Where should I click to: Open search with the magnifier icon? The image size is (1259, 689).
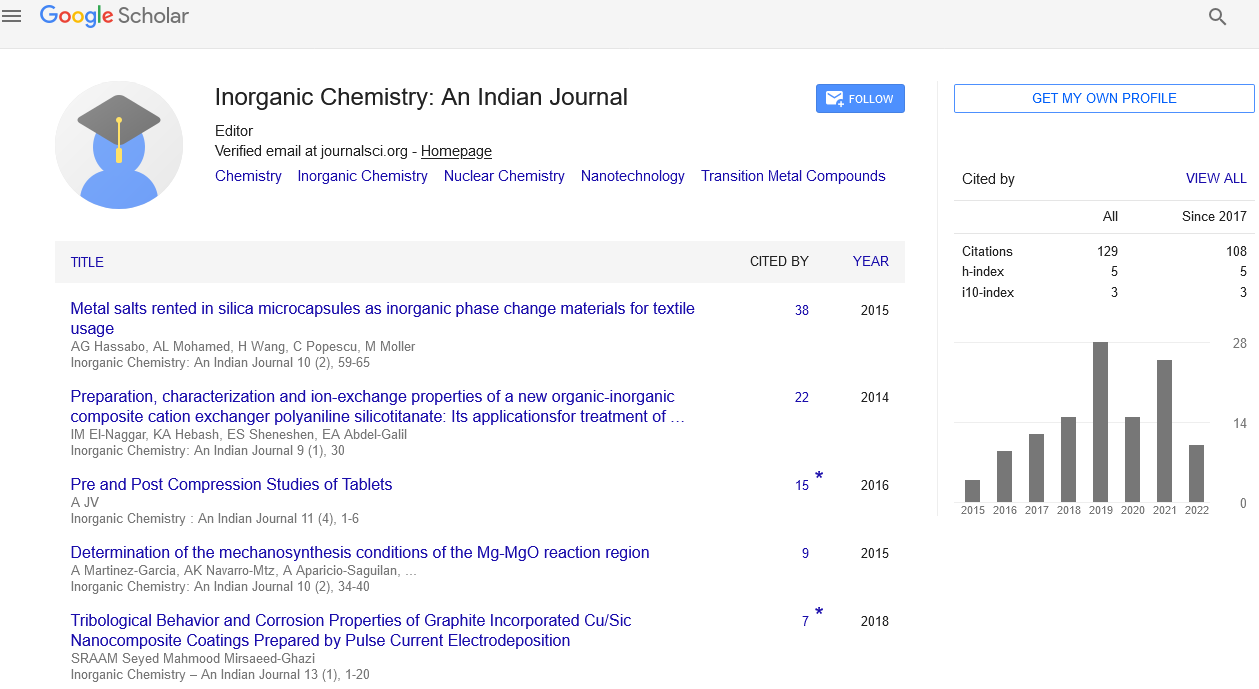(1217, 17)
